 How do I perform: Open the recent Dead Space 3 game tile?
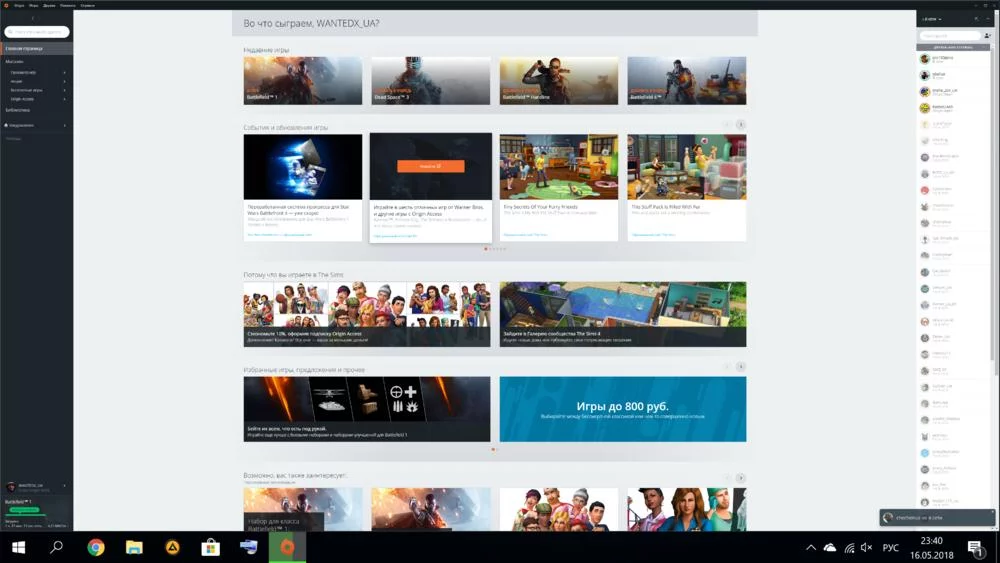pyautogui.click(x=431, y=80)
